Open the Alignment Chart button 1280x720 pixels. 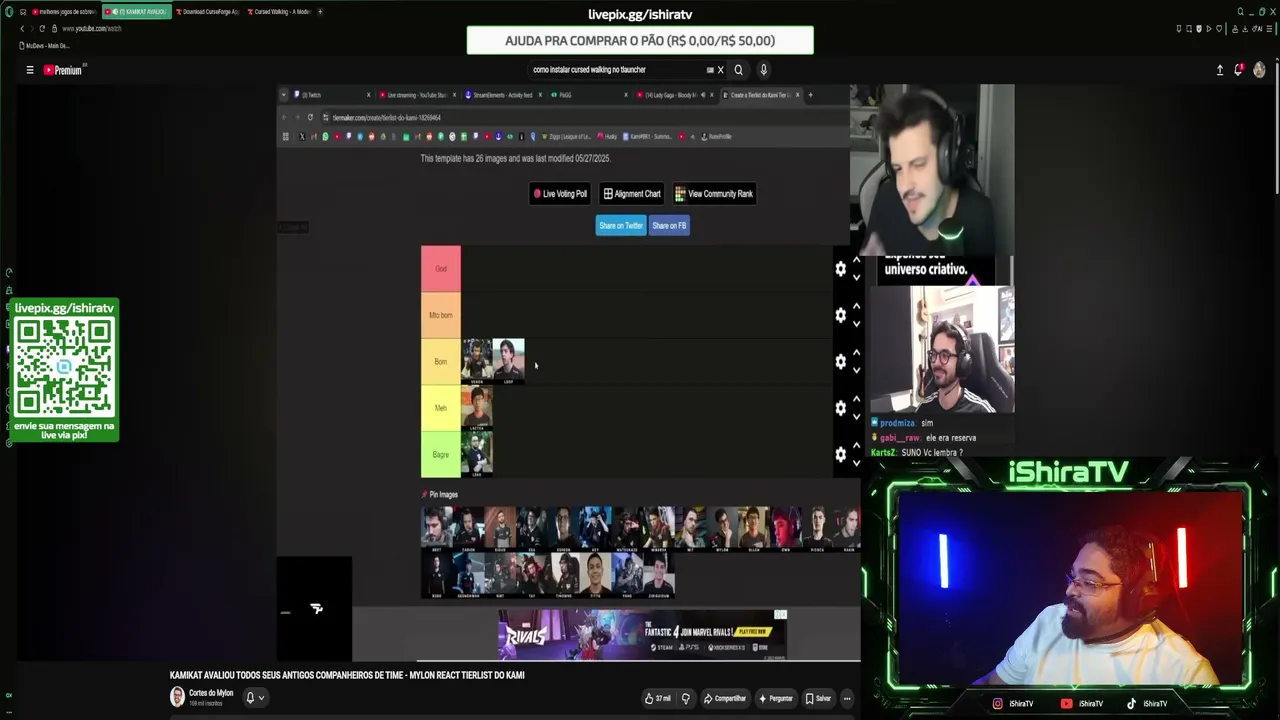pos(632,194)
